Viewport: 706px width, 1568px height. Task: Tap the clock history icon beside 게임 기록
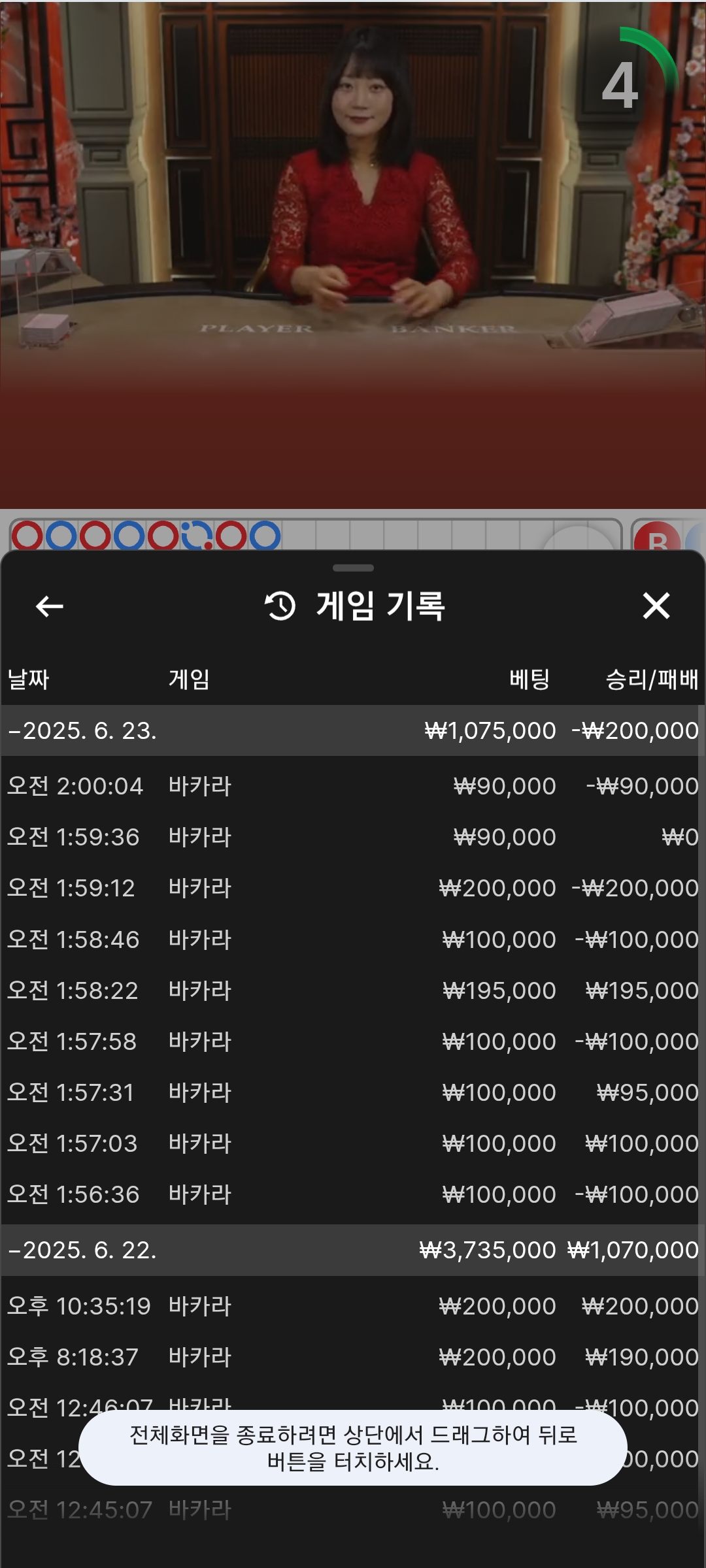280,606
